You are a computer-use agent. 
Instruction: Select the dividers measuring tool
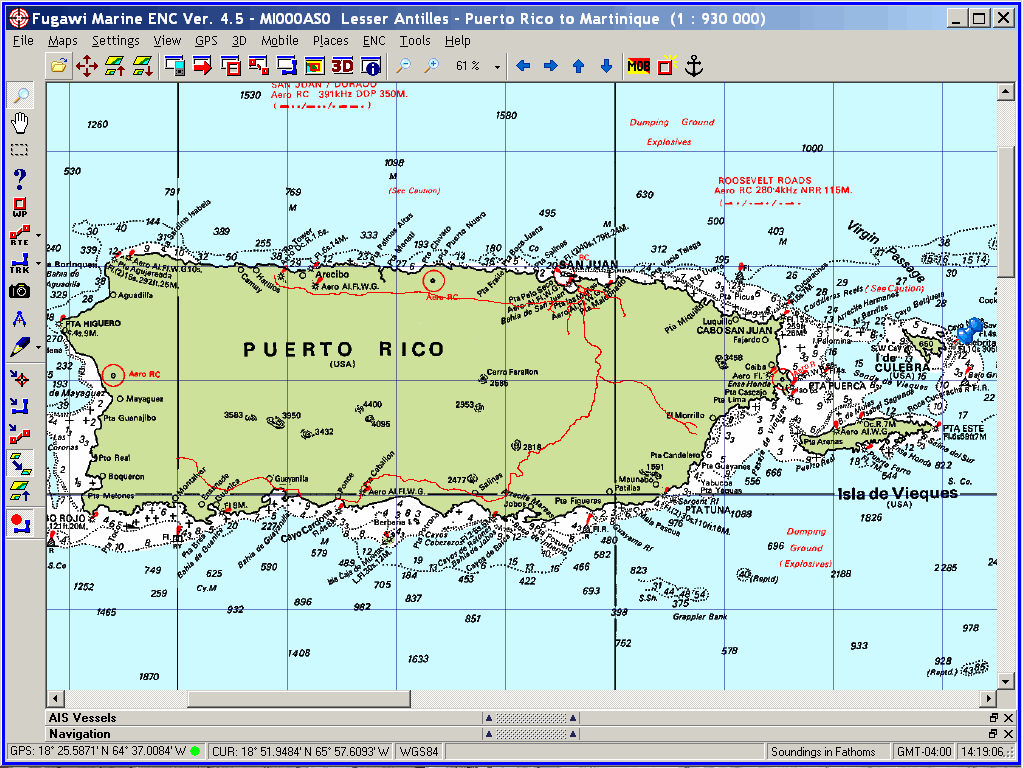coord(20,319)
